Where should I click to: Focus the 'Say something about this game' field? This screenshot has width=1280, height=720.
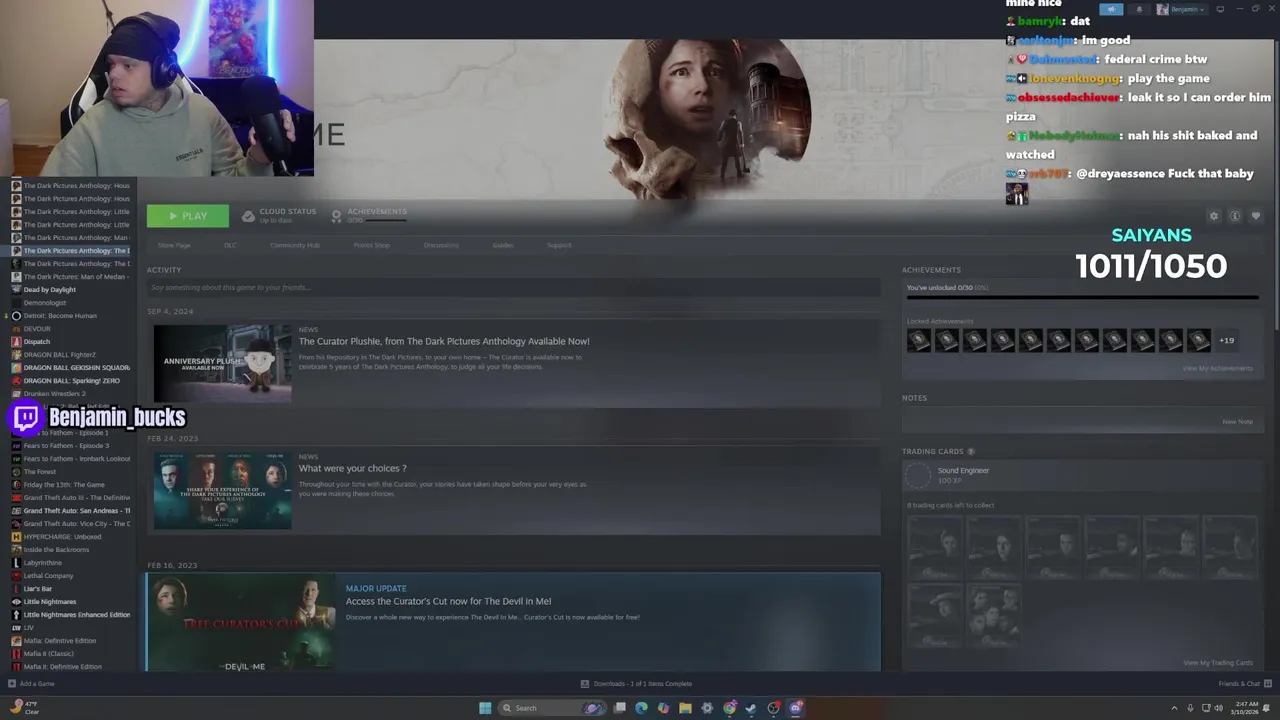click(513, 288)
